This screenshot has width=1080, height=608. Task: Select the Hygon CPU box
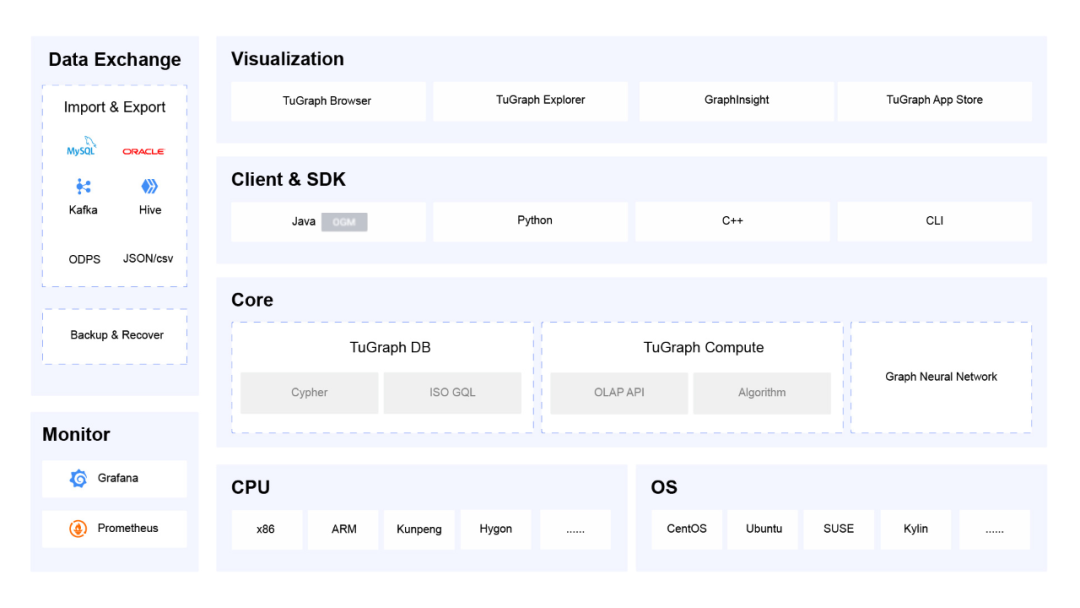click(x=495, y=530)
